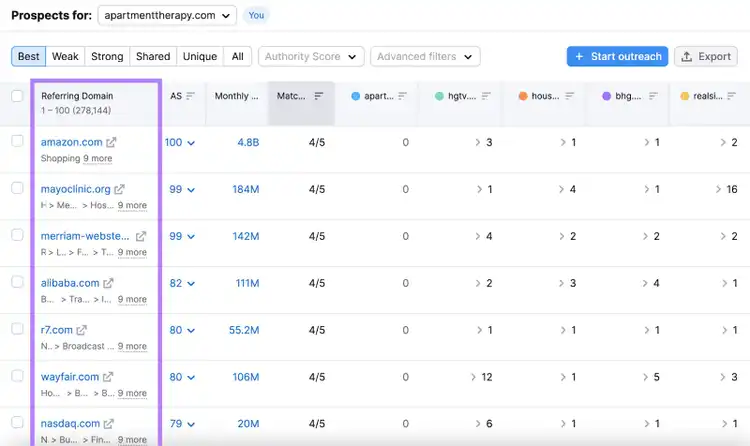The height and width of the screenshot is (446, 750).
Task: Sort by Match column icon
Action: [319, 96]
